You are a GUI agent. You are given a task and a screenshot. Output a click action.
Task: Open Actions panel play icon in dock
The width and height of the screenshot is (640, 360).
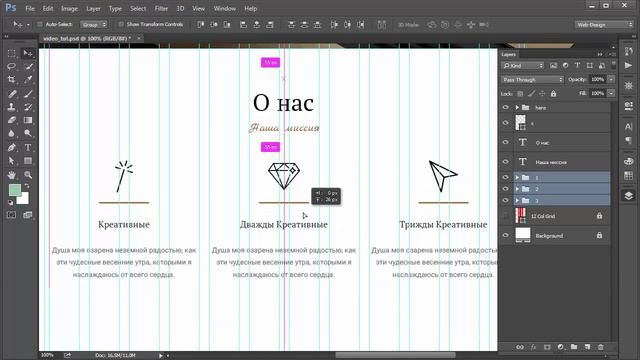click(628, 65)
